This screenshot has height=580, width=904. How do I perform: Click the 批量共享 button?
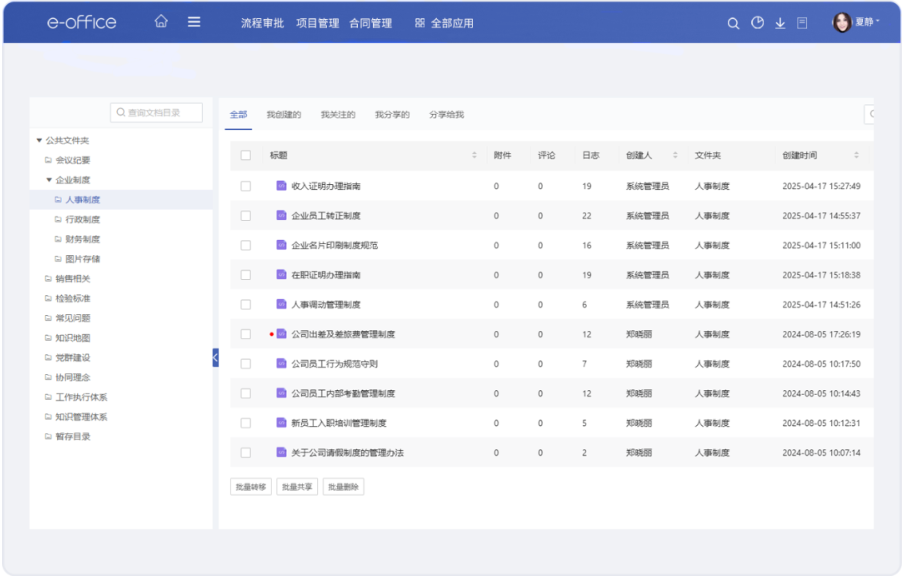point(296,487)
